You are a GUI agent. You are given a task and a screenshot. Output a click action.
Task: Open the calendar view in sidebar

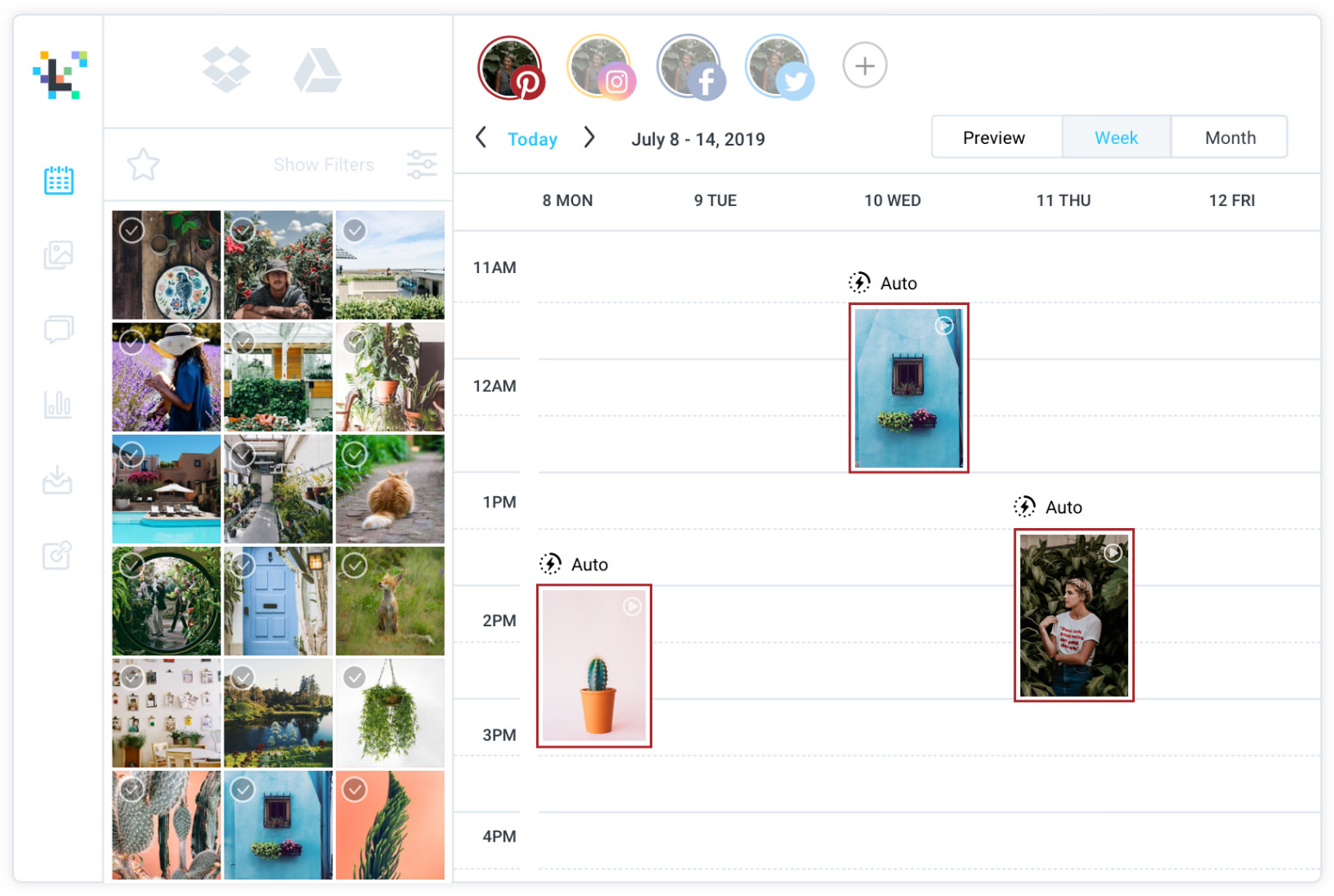coord(59,180)
